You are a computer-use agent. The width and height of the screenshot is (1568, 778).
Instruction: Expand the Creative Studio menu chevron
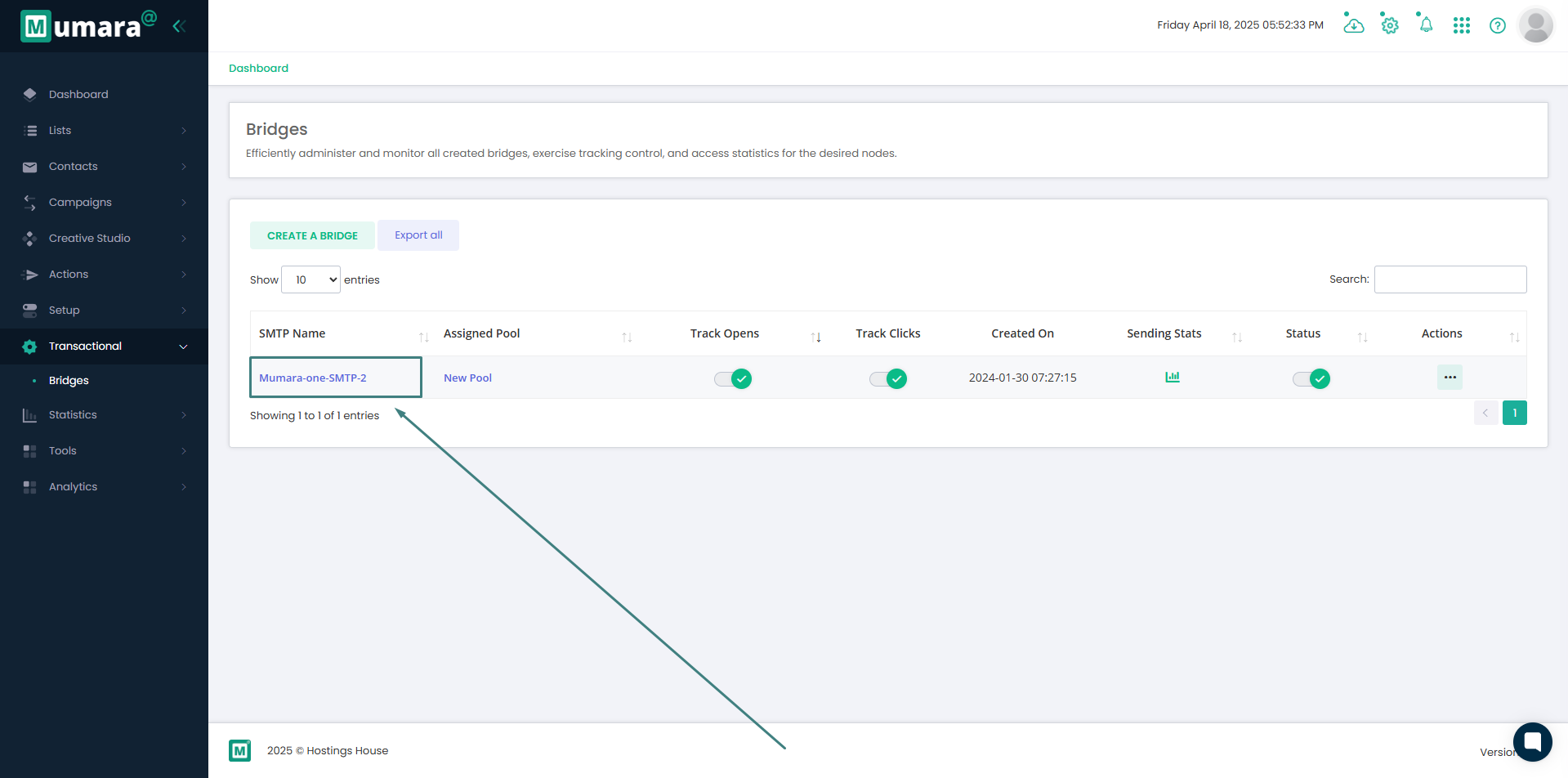click(184, 239)
